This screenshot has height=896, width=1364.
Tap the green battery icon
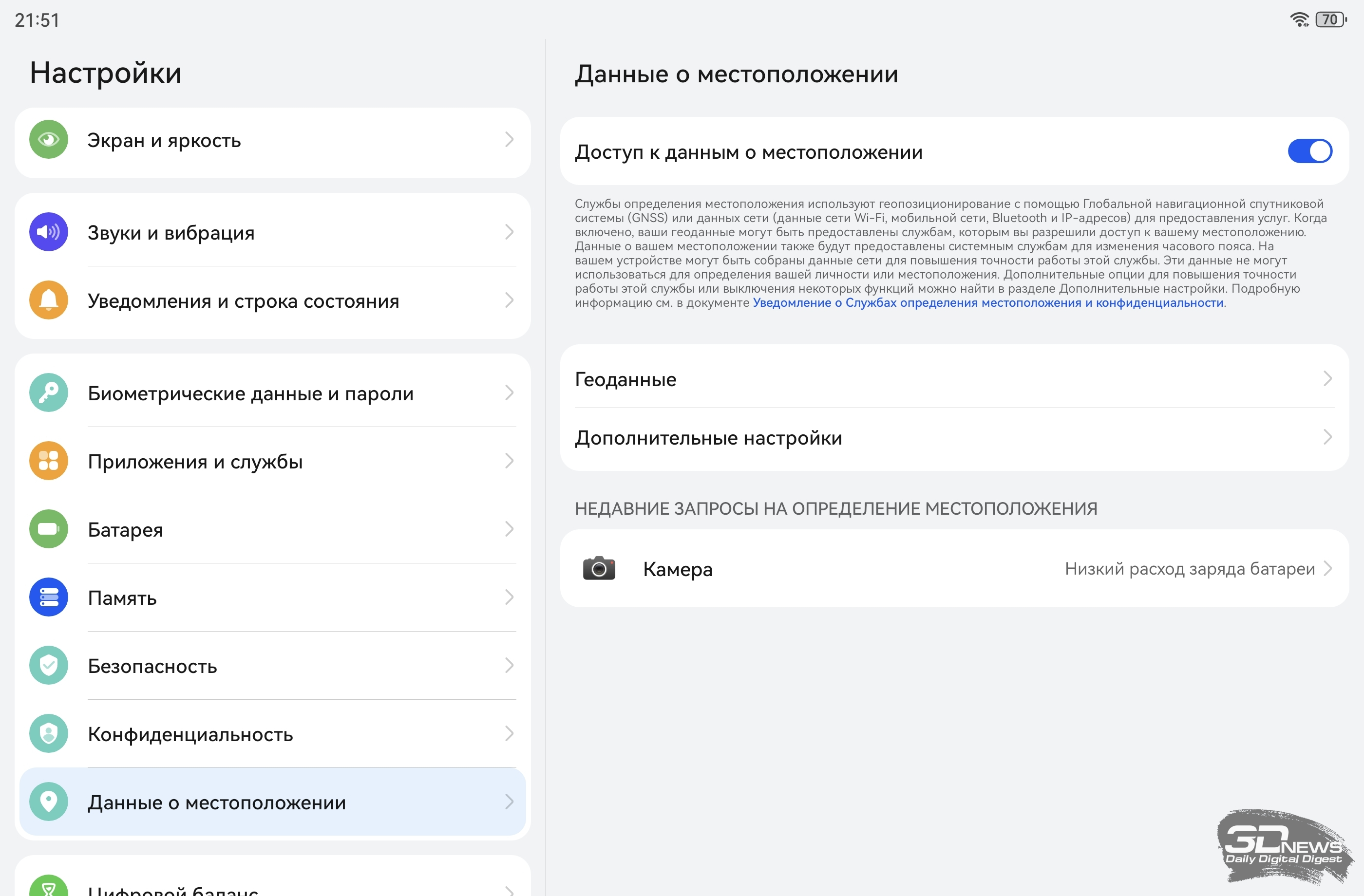tap(49, 529)
